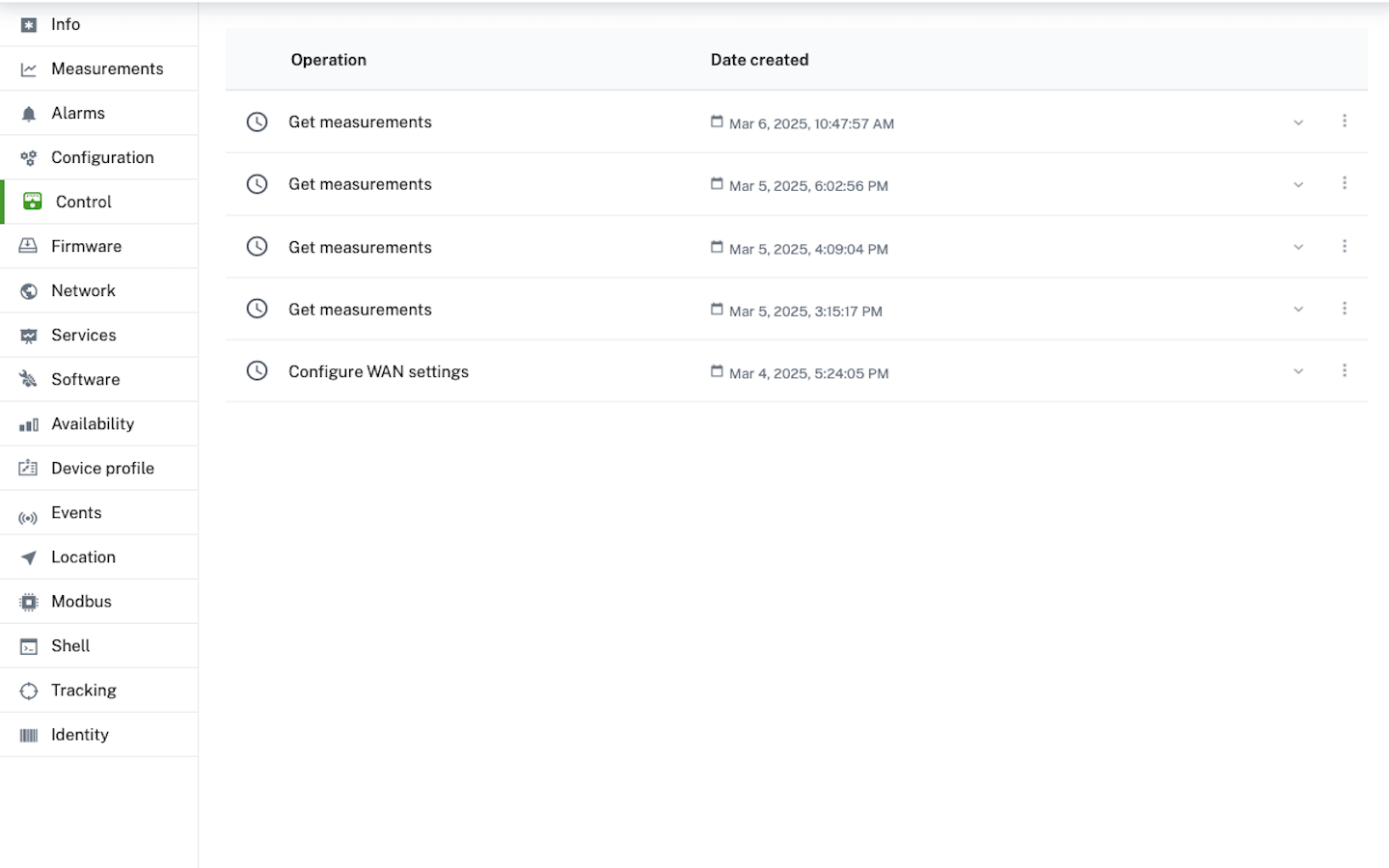
Task: Click the Date created column header
Action: 759,60
